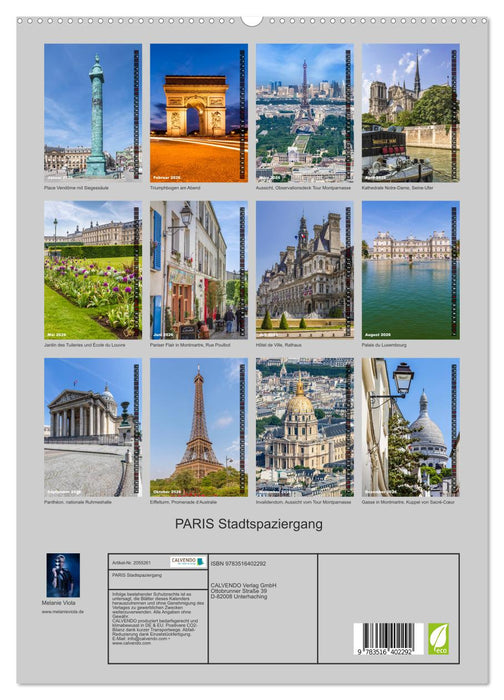The height and width of the screenshot is (700, 504).
Task: Select the Sacré-Coeur alley photo
Action: [x=411, y=427]
